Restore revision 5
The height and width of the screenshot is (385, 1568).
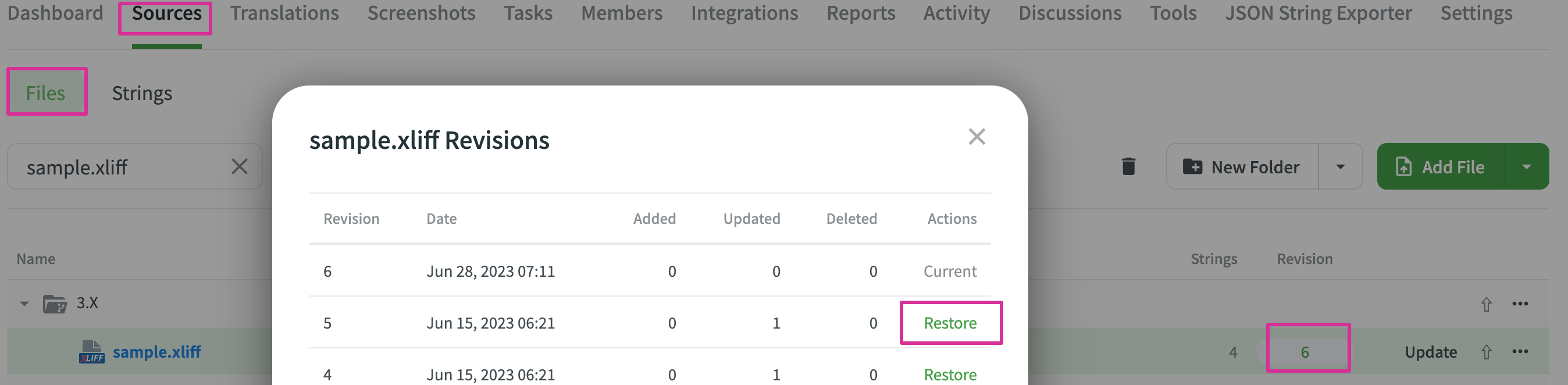point(950,323)
